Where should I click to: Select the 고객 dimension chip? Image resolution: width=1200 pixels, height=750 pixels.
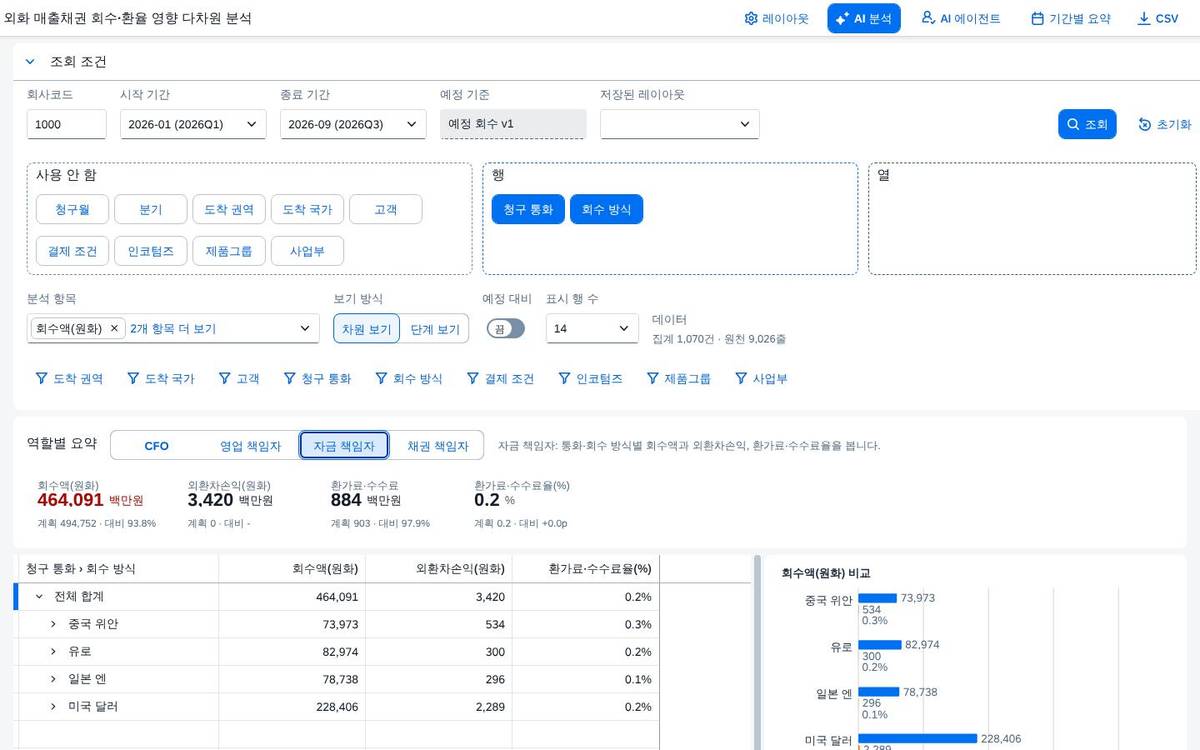386,210
